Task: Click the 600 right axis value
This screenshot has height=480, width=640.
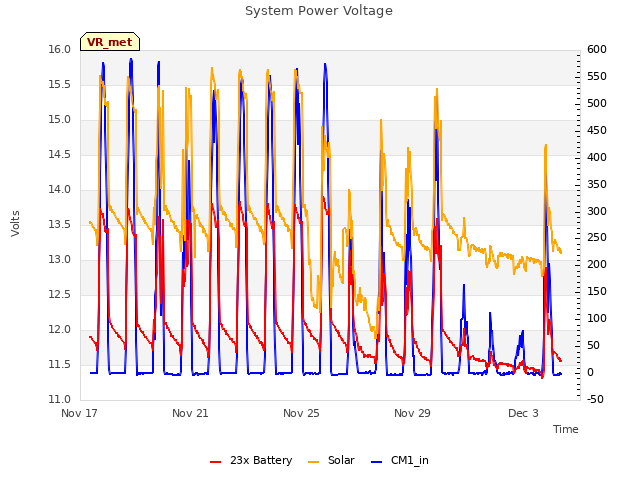Action: point(597,49)
